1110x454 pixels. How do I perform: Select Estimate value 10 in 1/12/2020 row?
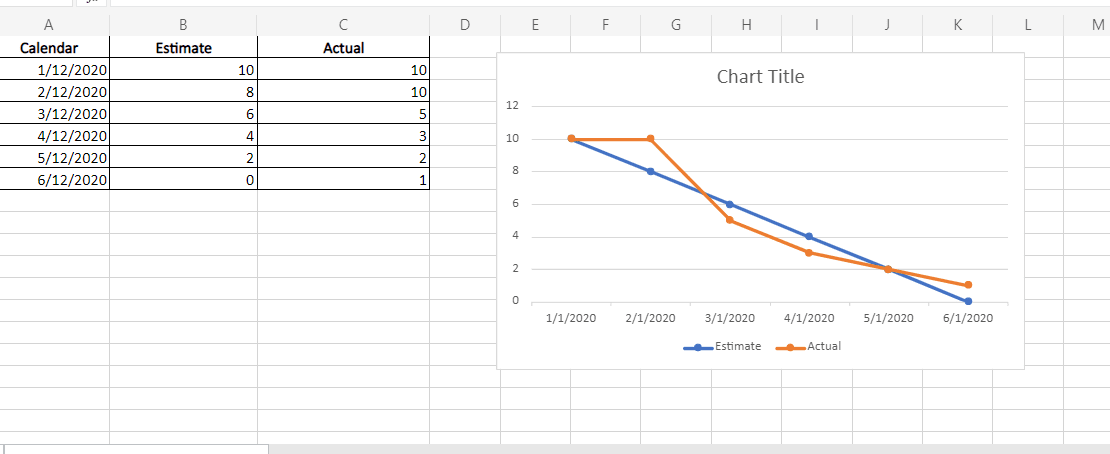183,69
